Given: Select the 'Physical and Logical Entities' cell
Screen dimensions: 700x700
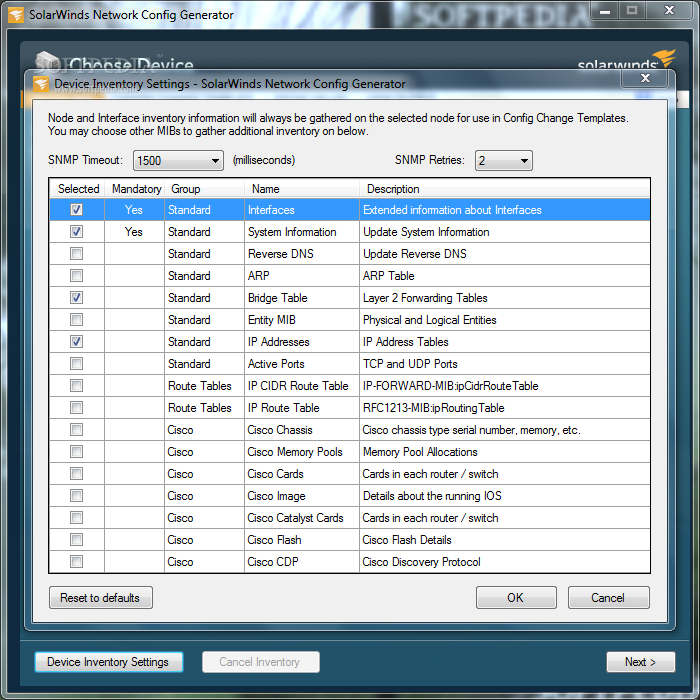Looking at the screenshot, I should (x=504, y=320).
